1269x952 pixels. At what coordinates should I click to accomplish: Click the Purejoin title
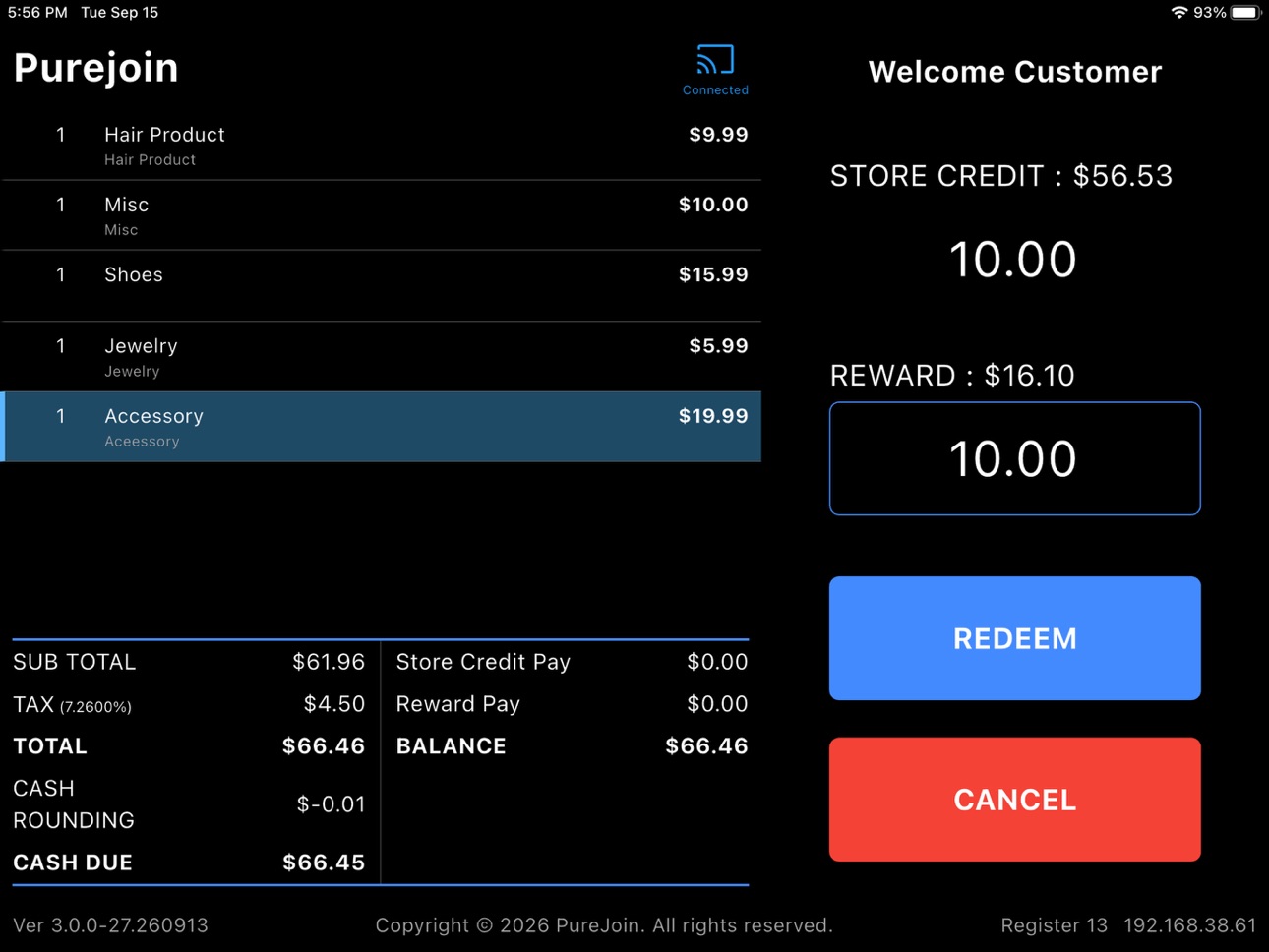(96, 69)
